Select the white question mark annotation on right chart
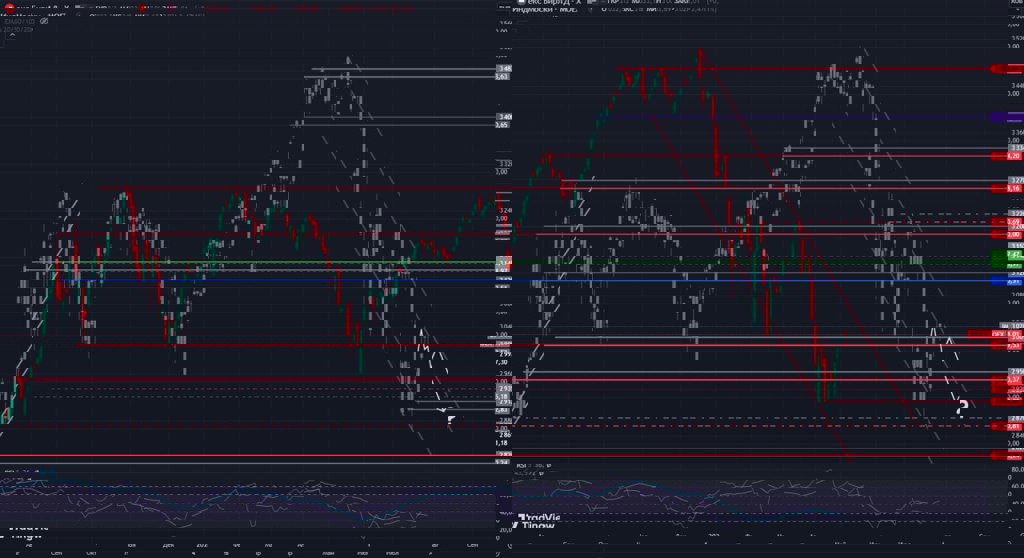This screenshot has width=1024, height=558. (962, 406)
